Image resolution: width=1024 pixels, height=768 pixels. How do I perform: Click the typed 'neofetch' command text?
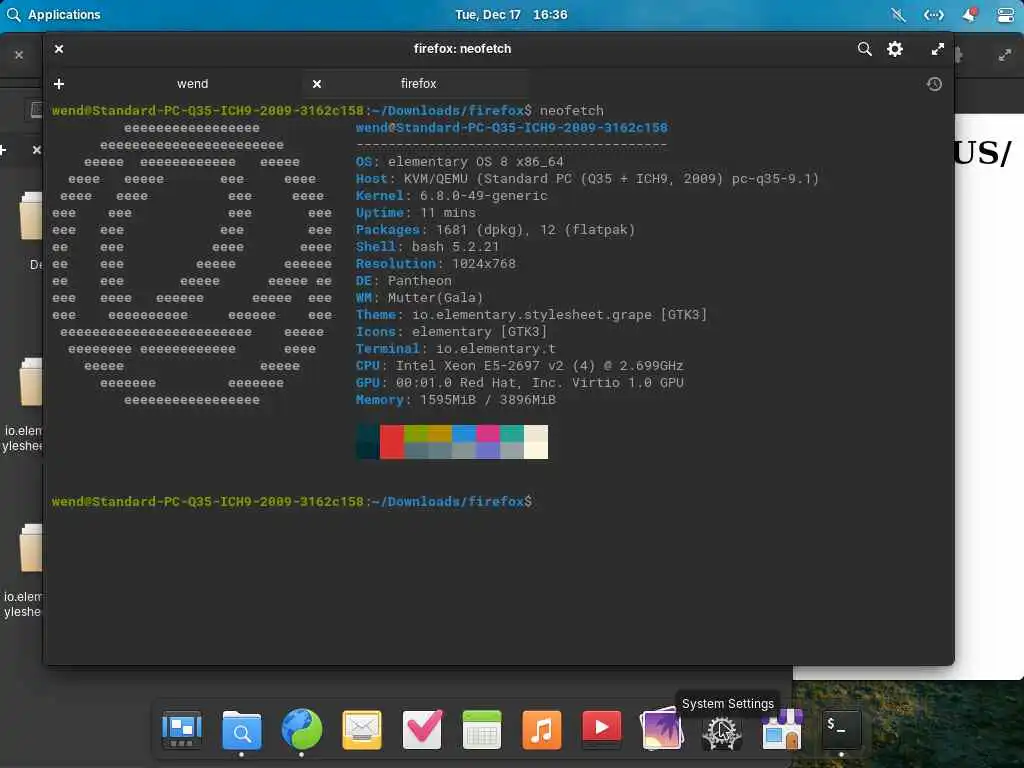(x=572, y=110)
